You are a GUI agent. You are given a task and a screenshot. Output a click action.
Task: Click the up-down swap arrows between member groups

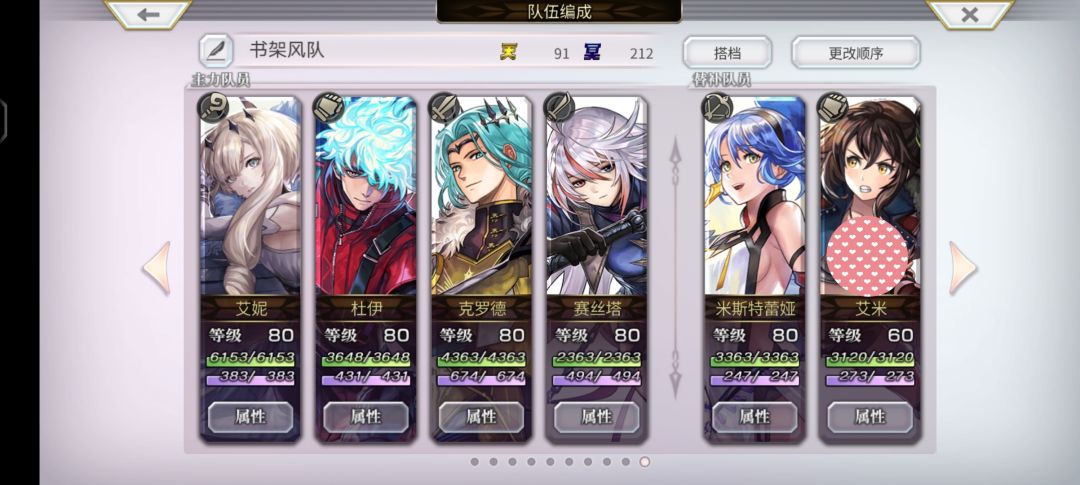coord(675,267)
